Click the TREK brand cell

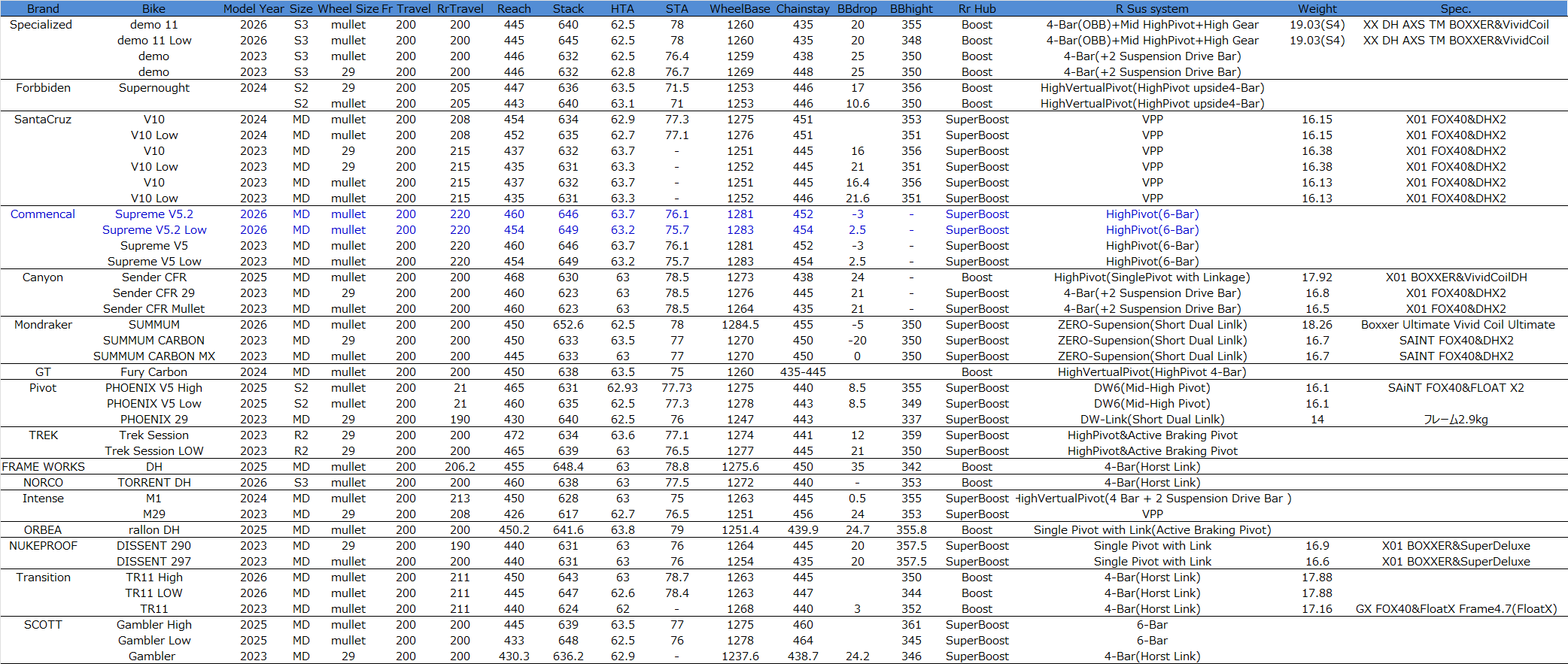click(43, 435)
